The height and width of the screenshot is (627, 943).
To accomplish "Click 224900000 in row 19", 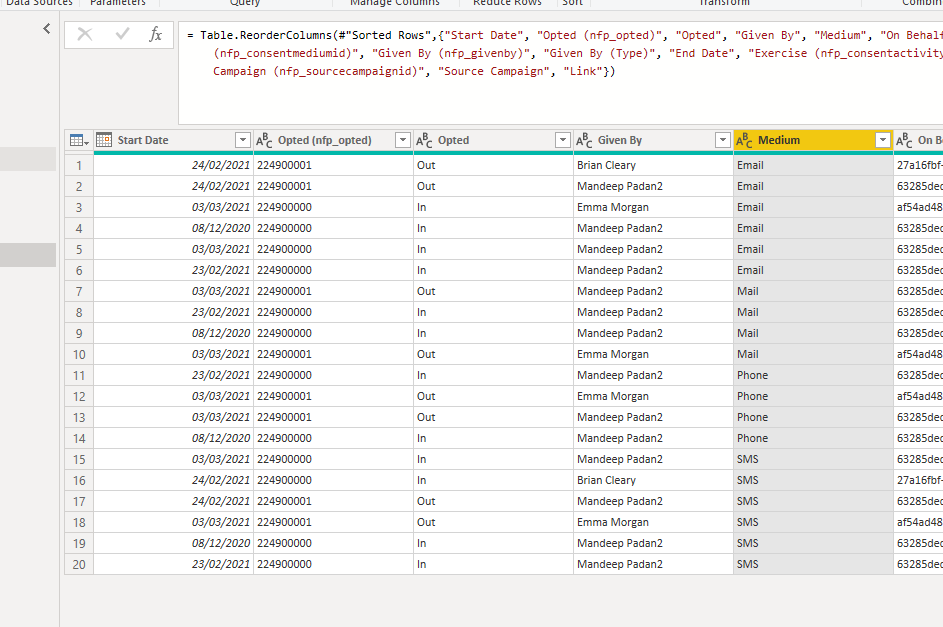I will pyautogui.click(x=284, y=543).
